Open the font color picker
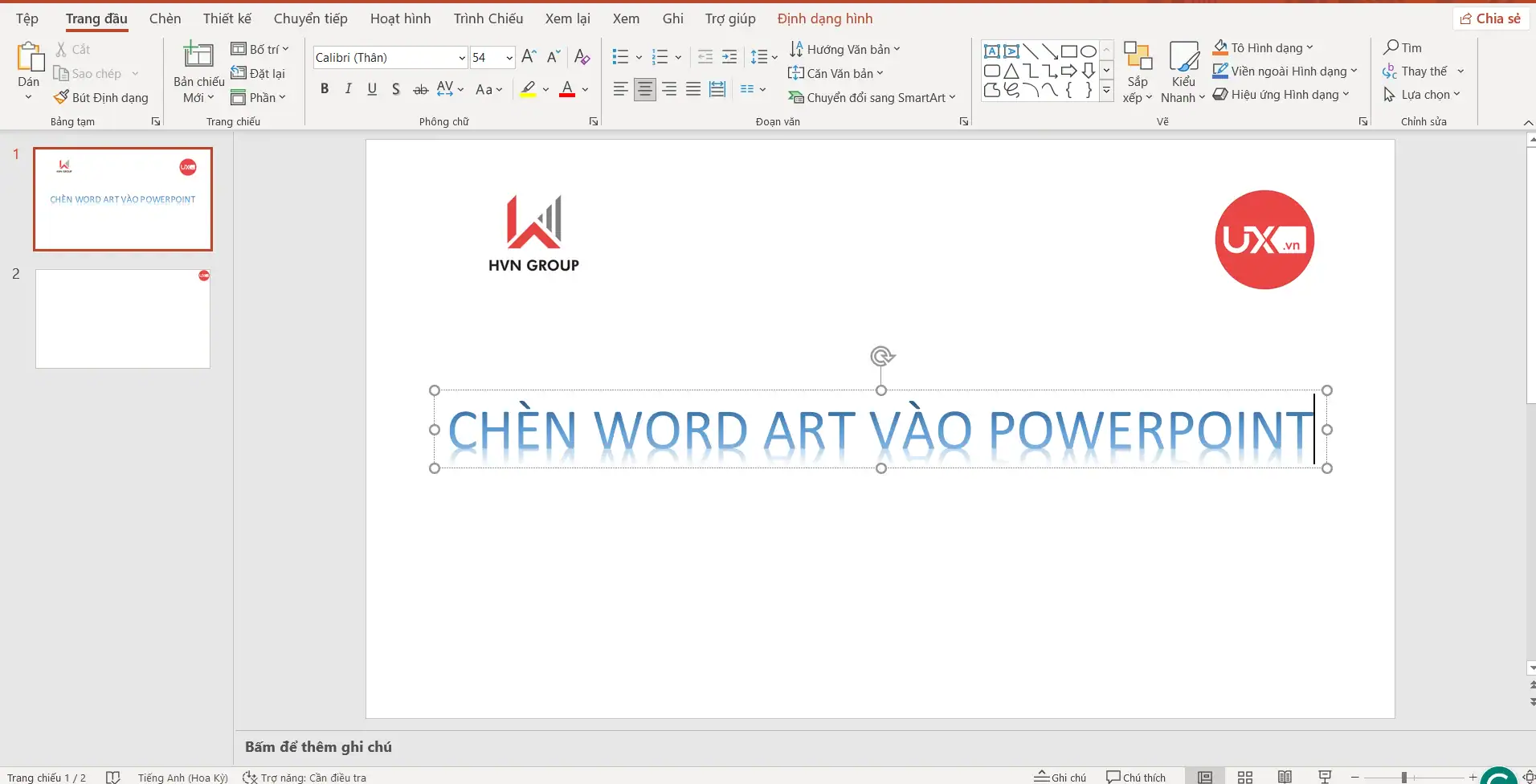Viewport: 1536px width, 784px height. (582, 89)
